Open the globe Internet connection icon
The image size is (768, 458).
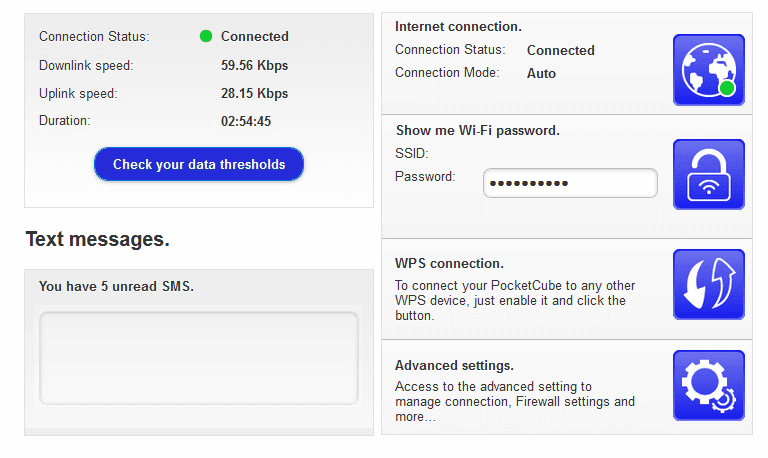point(709,70)
